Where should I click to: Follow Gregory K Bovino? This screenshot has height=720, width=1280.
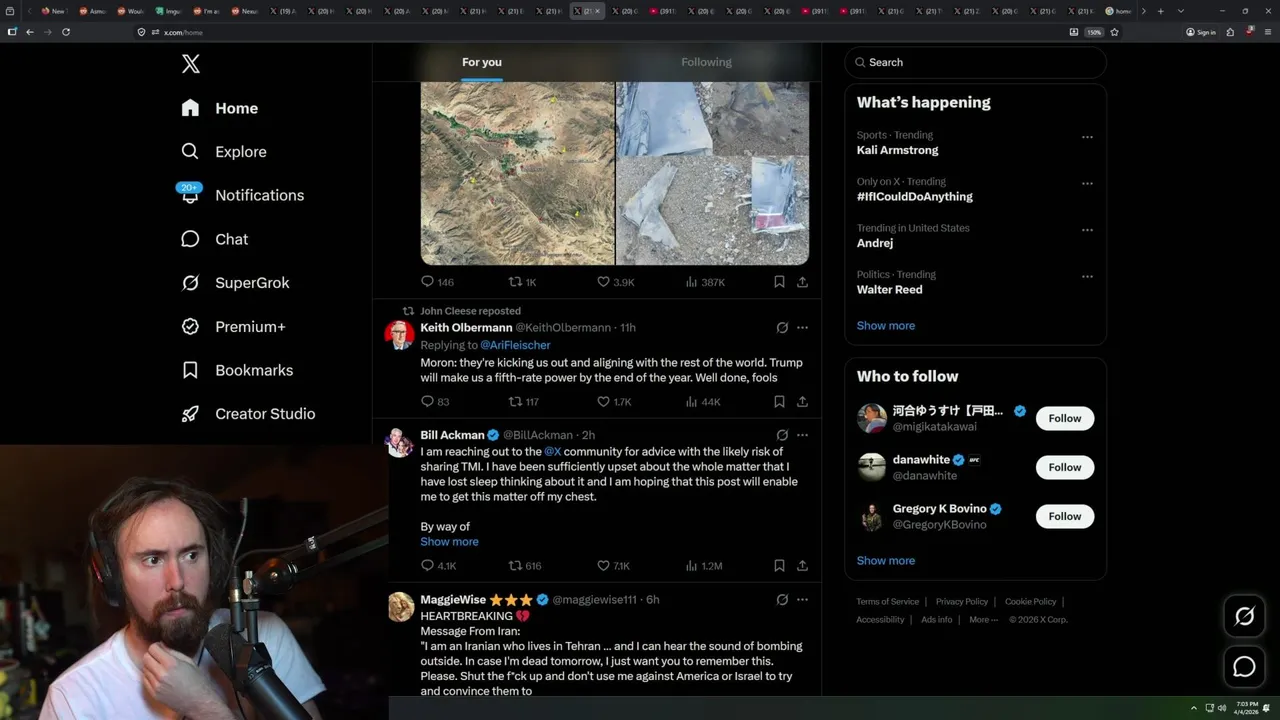pos(1065,516)
